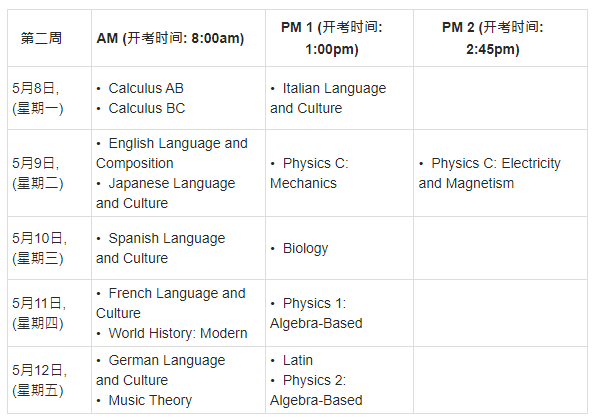The width and height of the screenshot is (592, 420).
Task: Select the PM 1 1:00pm column header
Action: click(332, 38)
